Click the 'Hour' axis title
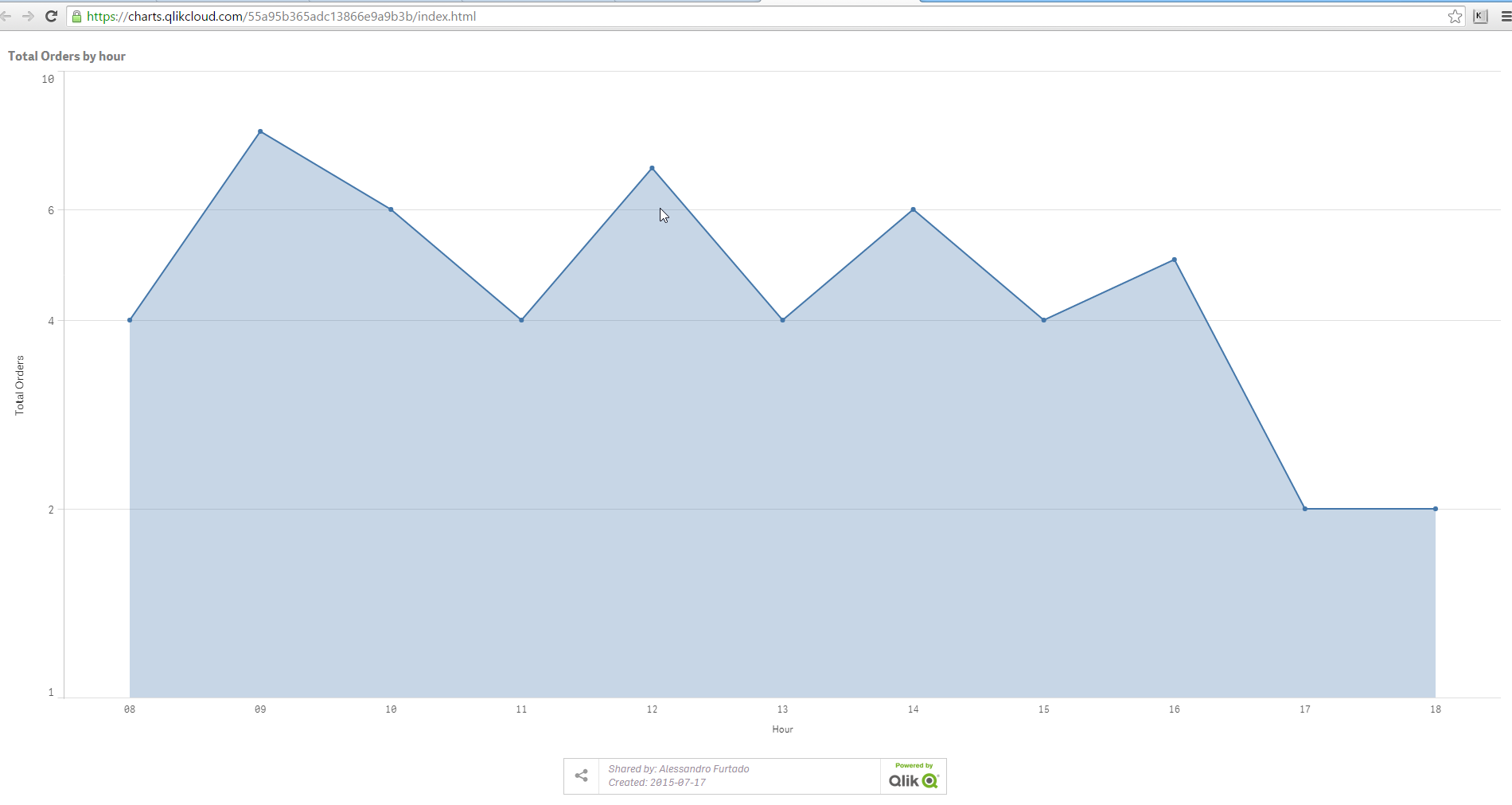1512x805 pixels. click(782, 729)
